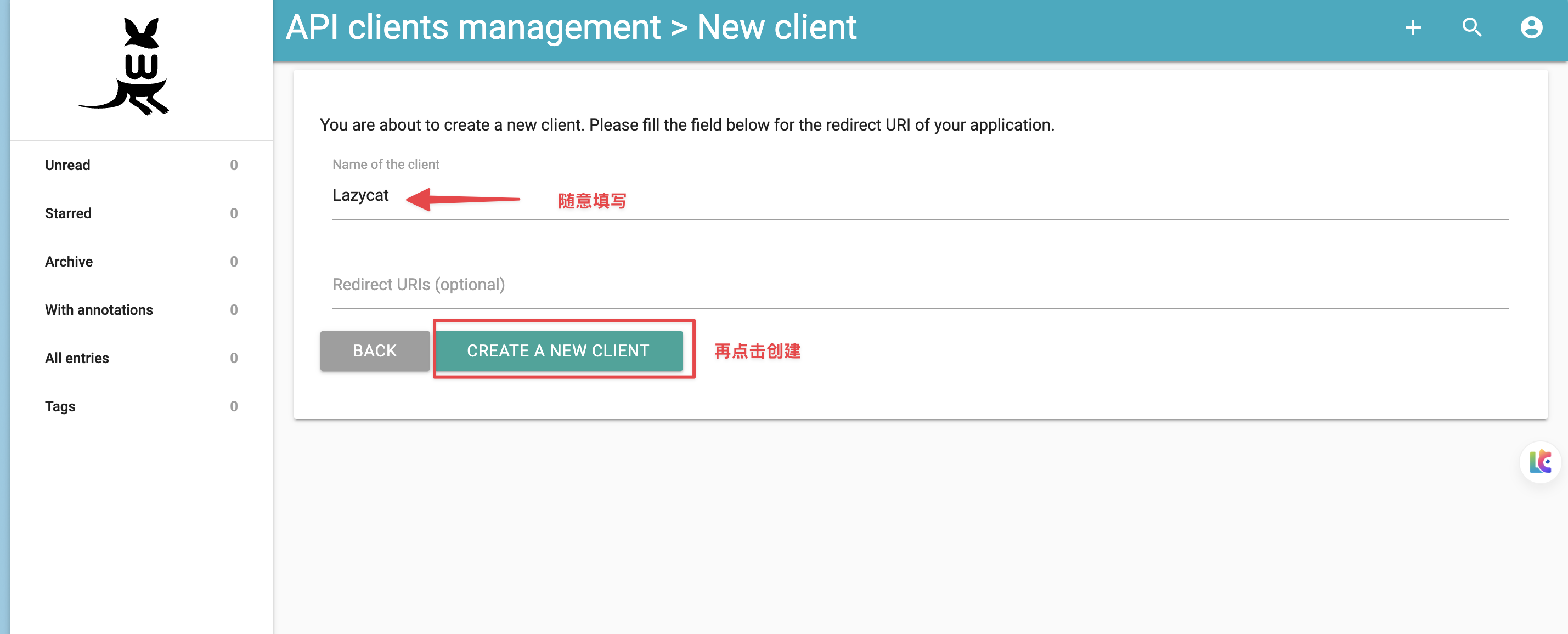The image size is (1568, 634).
Task: Open the add new entry plus icon
Action: pyautogui.click(x=1413, y=27)
